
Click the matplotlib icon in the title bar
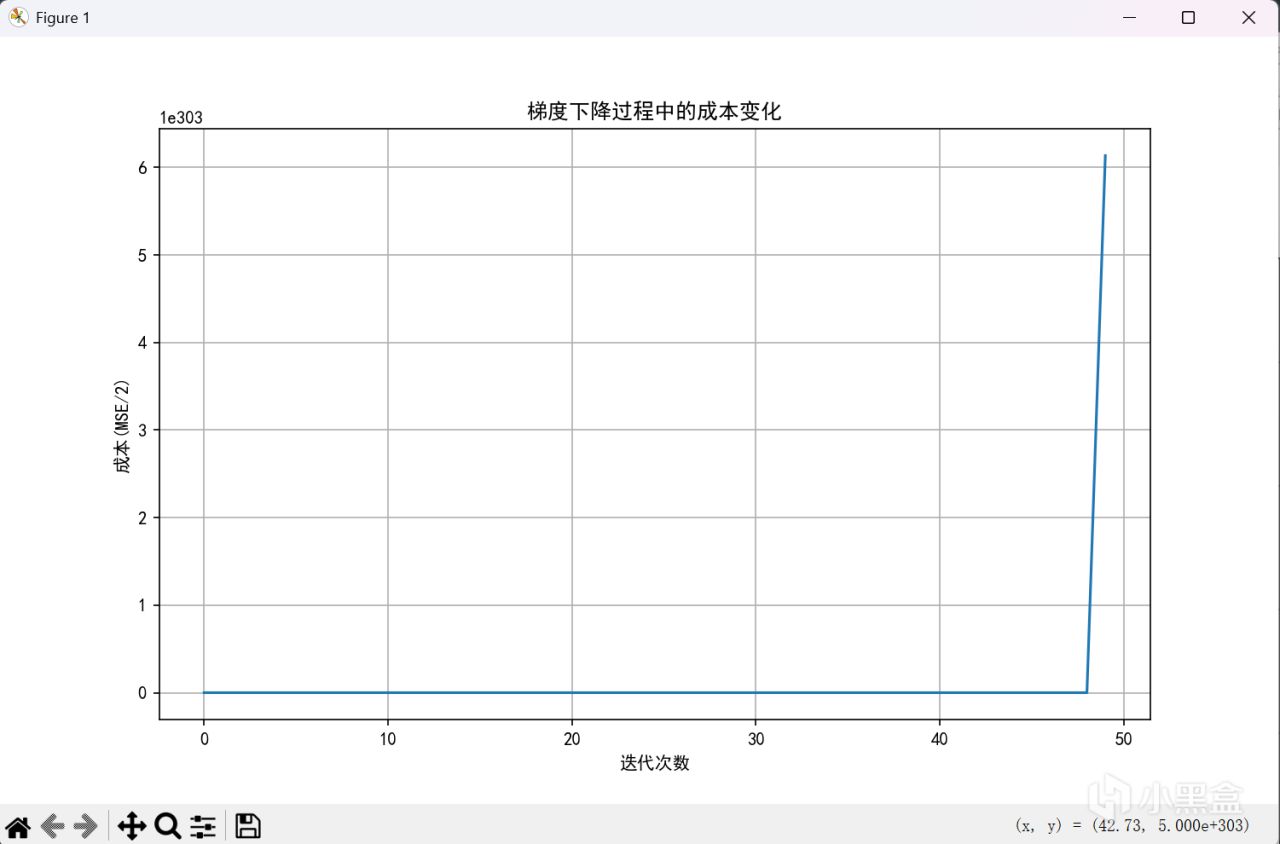point(18,17)
